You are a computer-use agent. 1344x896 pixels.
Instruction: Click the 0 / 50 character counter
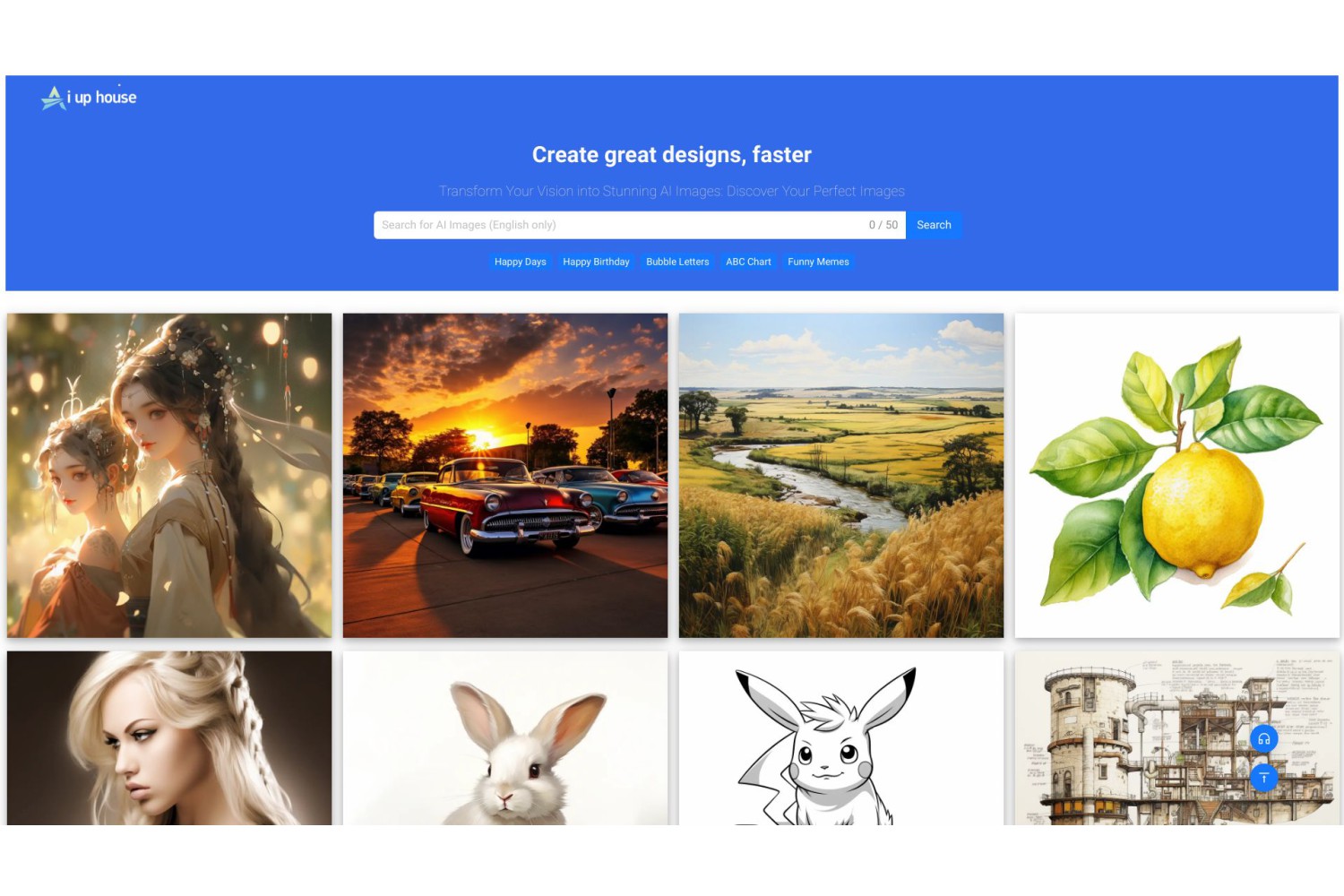tap(883, 225)
